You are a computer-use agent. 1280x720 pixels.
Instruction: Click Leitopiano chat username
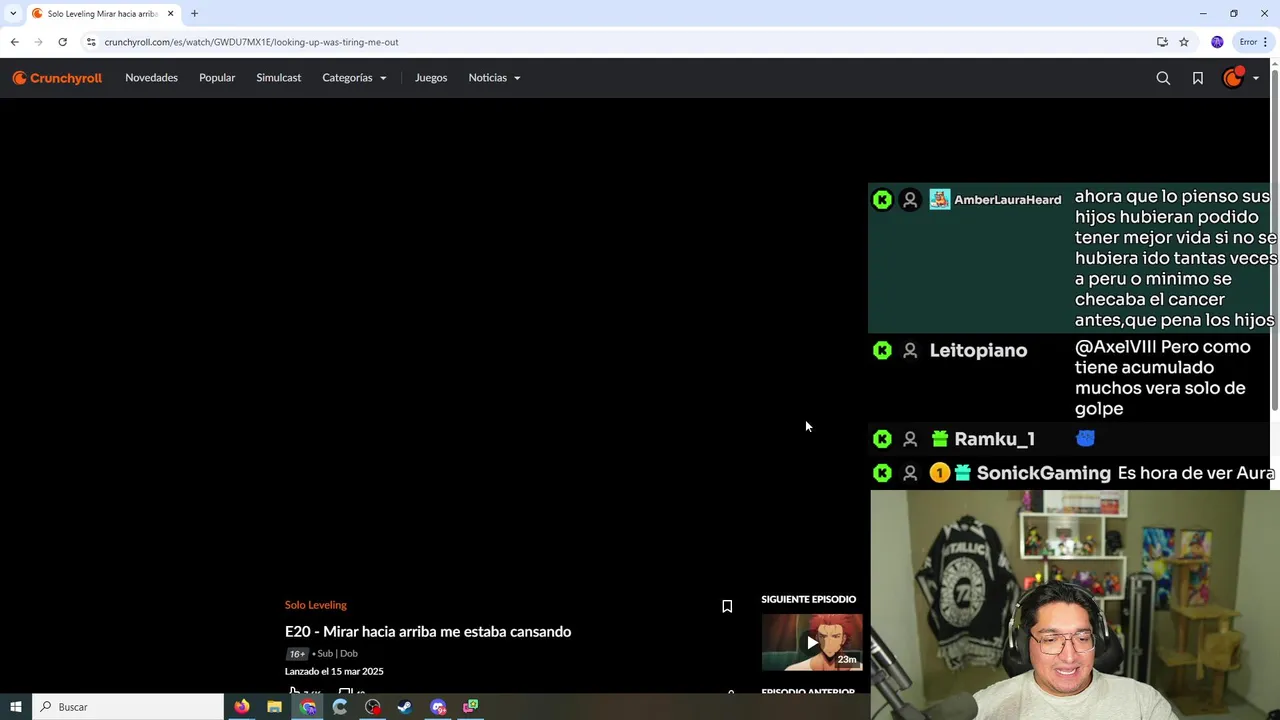click(978, 351)
